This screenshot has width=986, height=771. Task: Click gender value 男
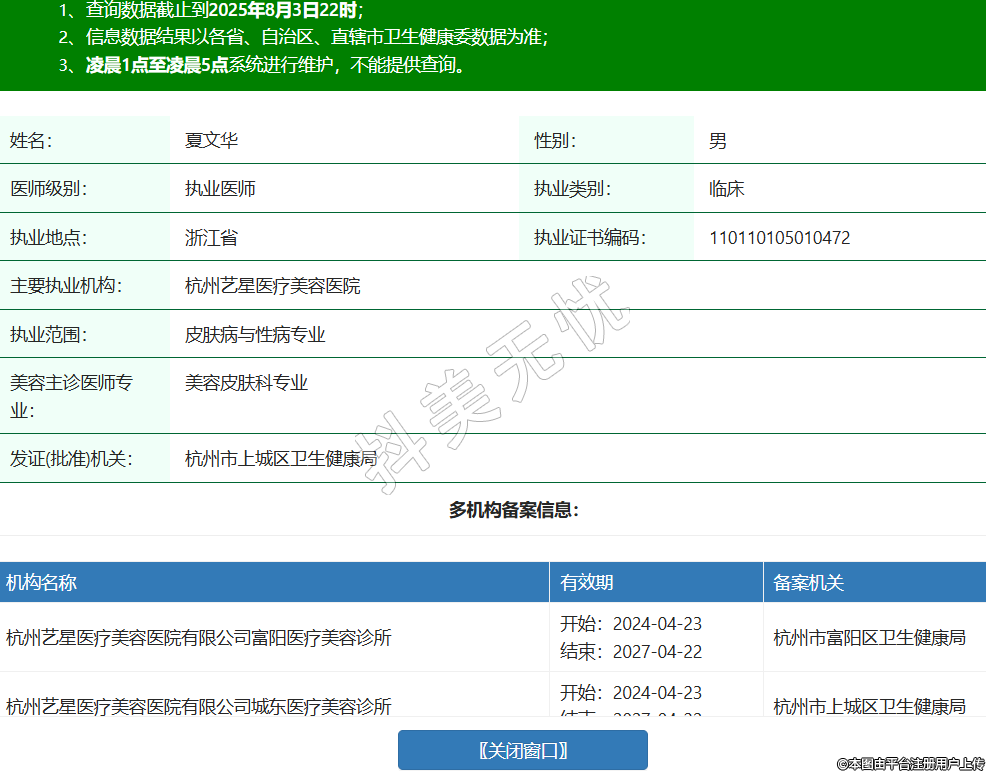(718, 141)
